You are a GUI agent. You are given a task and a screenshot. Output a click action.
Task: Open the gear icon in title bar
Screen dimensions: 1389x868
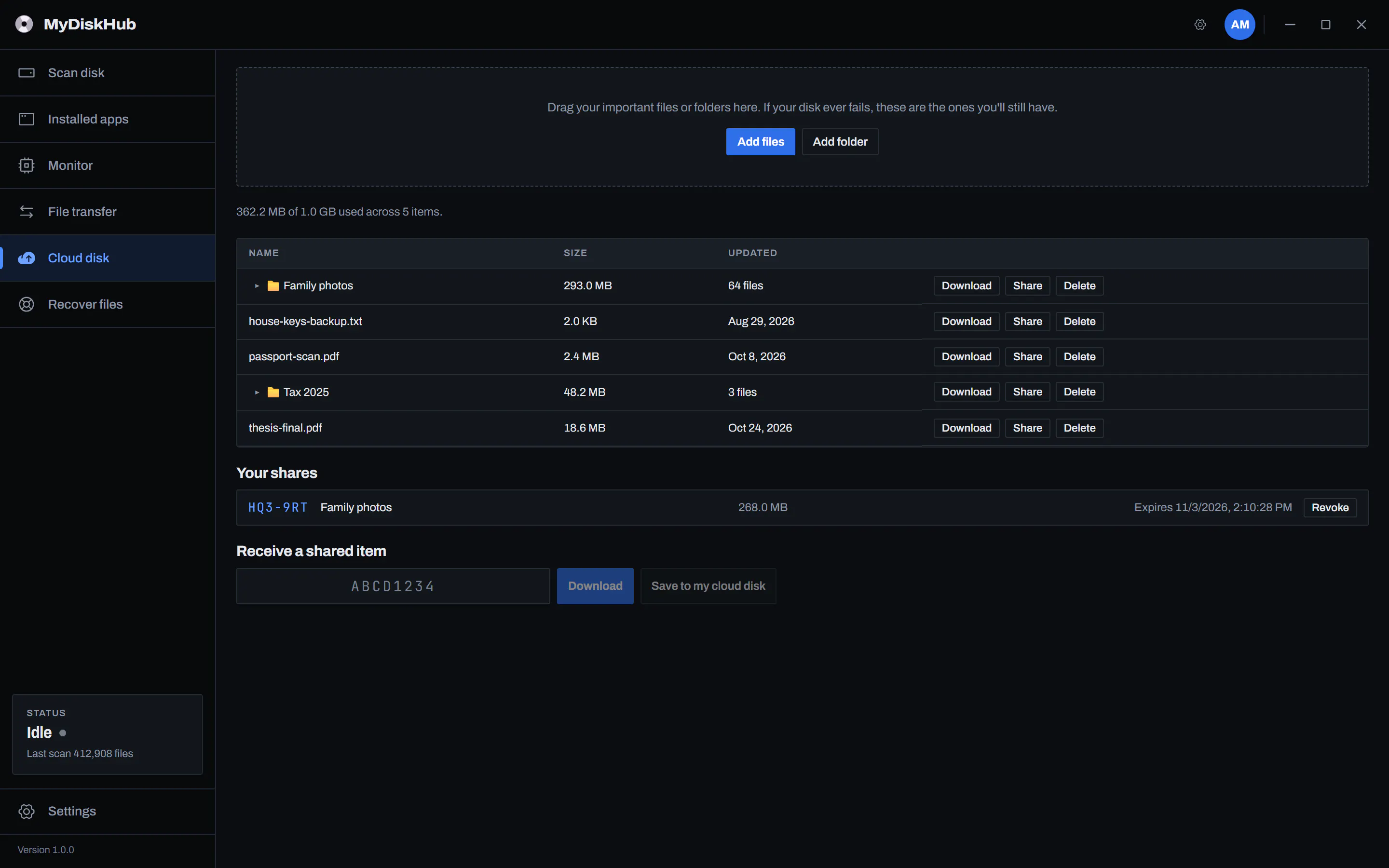pos(1200,25)
